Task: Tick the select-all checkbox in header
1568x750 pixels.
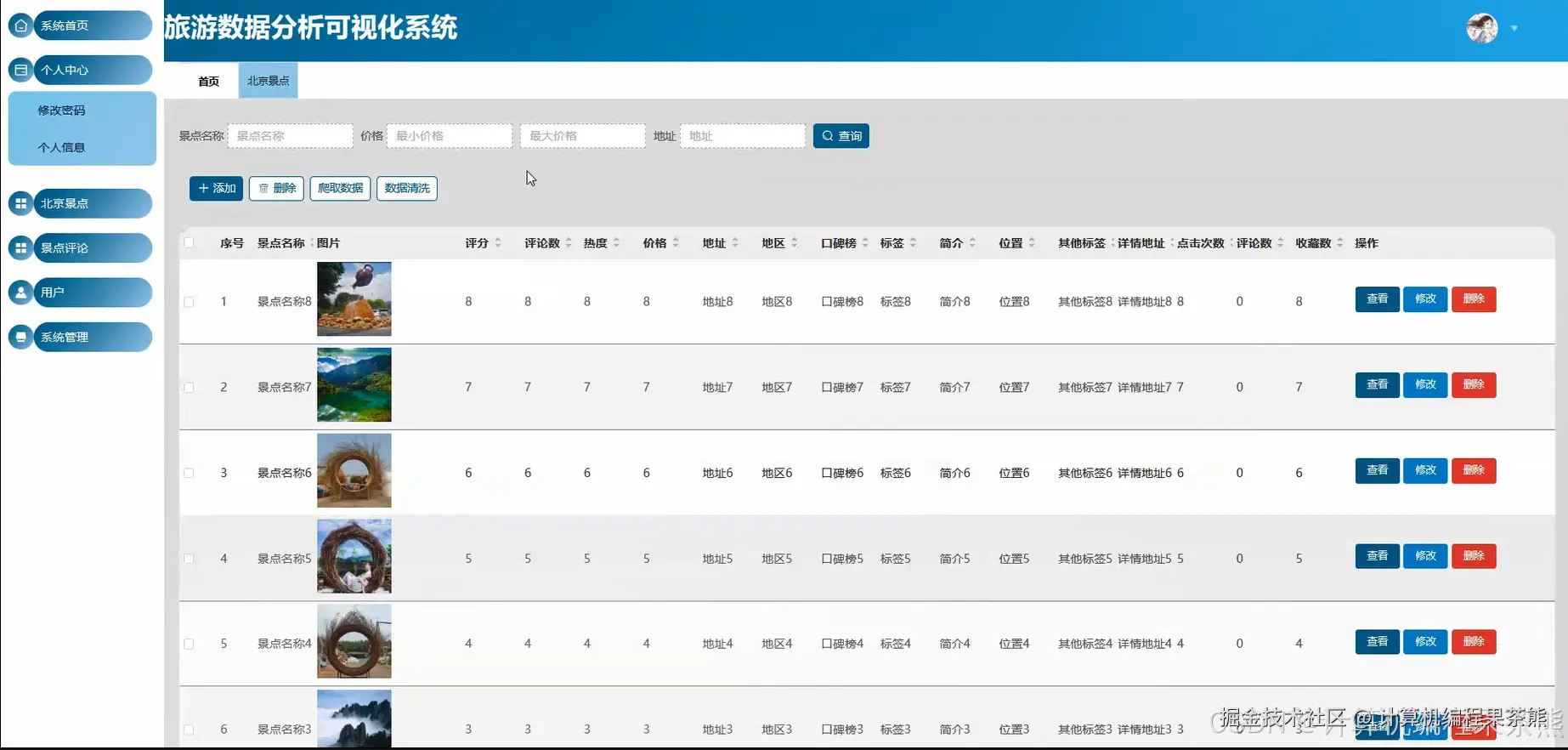Action: [189, 243]
